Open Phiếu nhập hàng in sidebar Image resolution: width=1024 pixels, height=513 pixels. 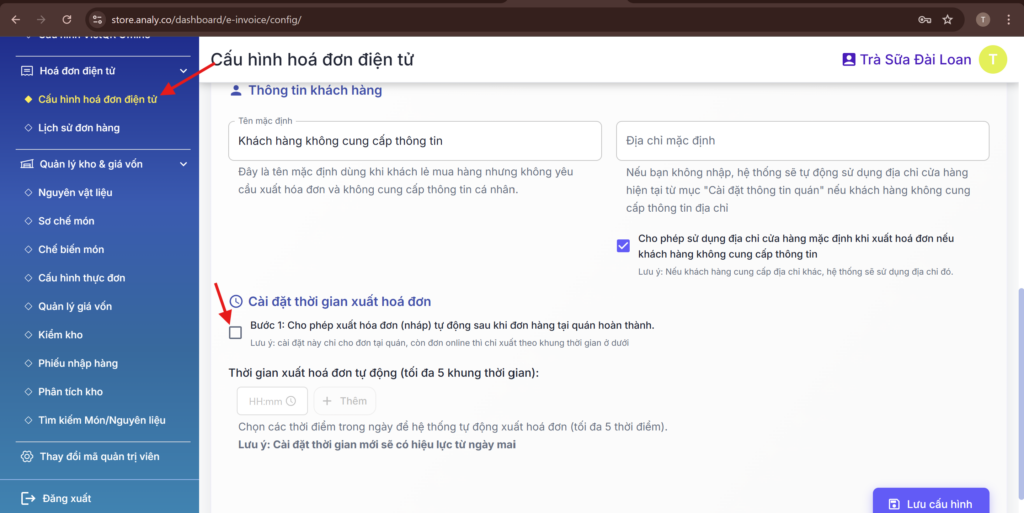click(x=78, y=364)
